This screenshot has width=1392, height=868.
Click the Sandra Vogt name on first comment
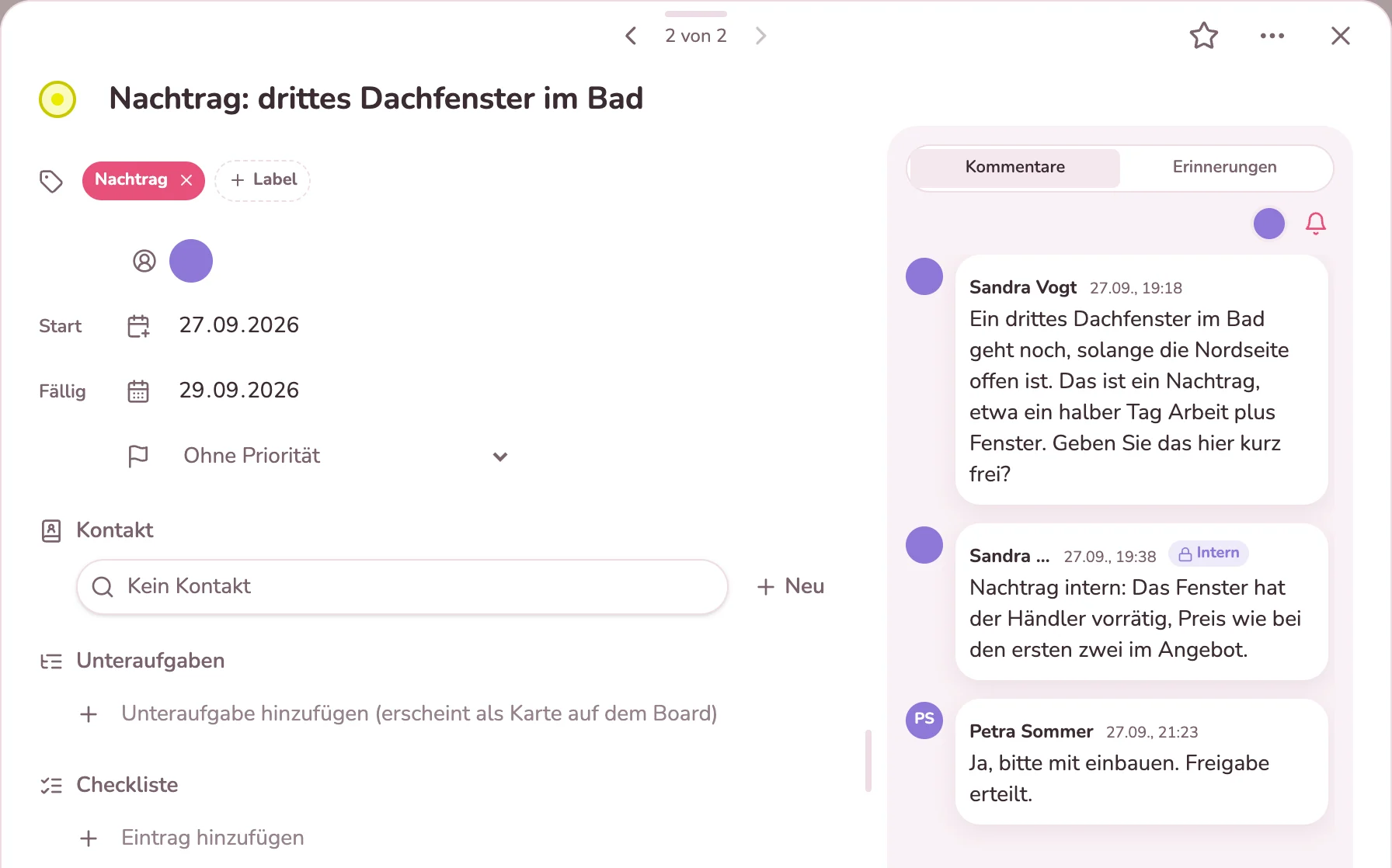click(1023, 287)
